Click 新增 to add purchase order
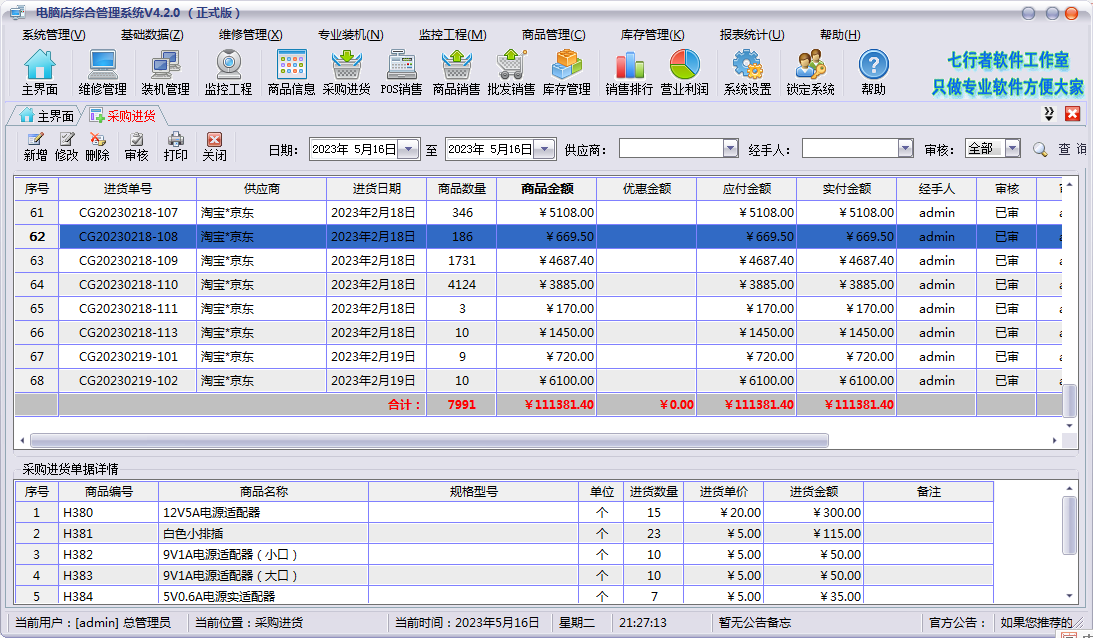Image resolution: width=1093 pixels, height=638 pixels. click(35, 147)
